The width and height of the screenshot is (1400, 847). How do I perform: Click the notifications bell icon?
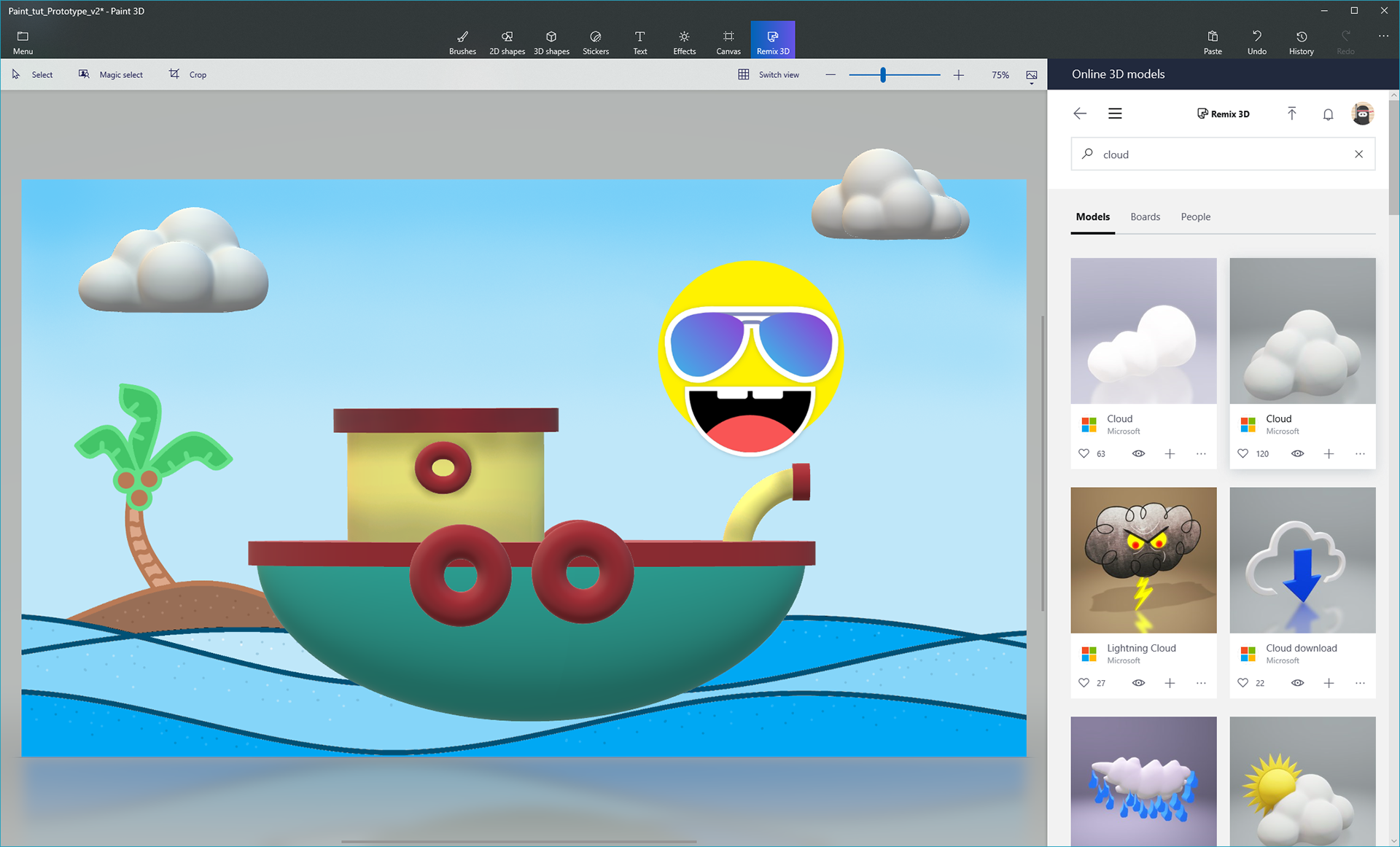(1328, 114)
